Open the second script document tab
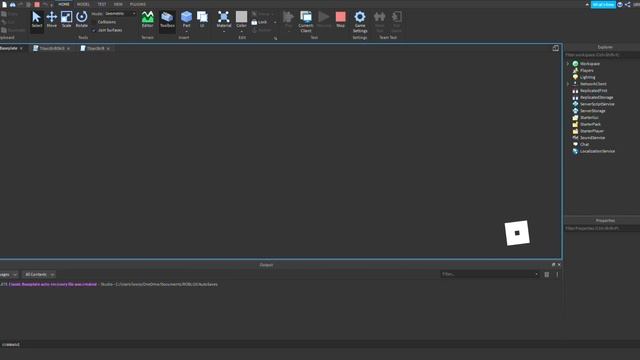640x360 pixels. pyautogui.click(x=52, y=48)
